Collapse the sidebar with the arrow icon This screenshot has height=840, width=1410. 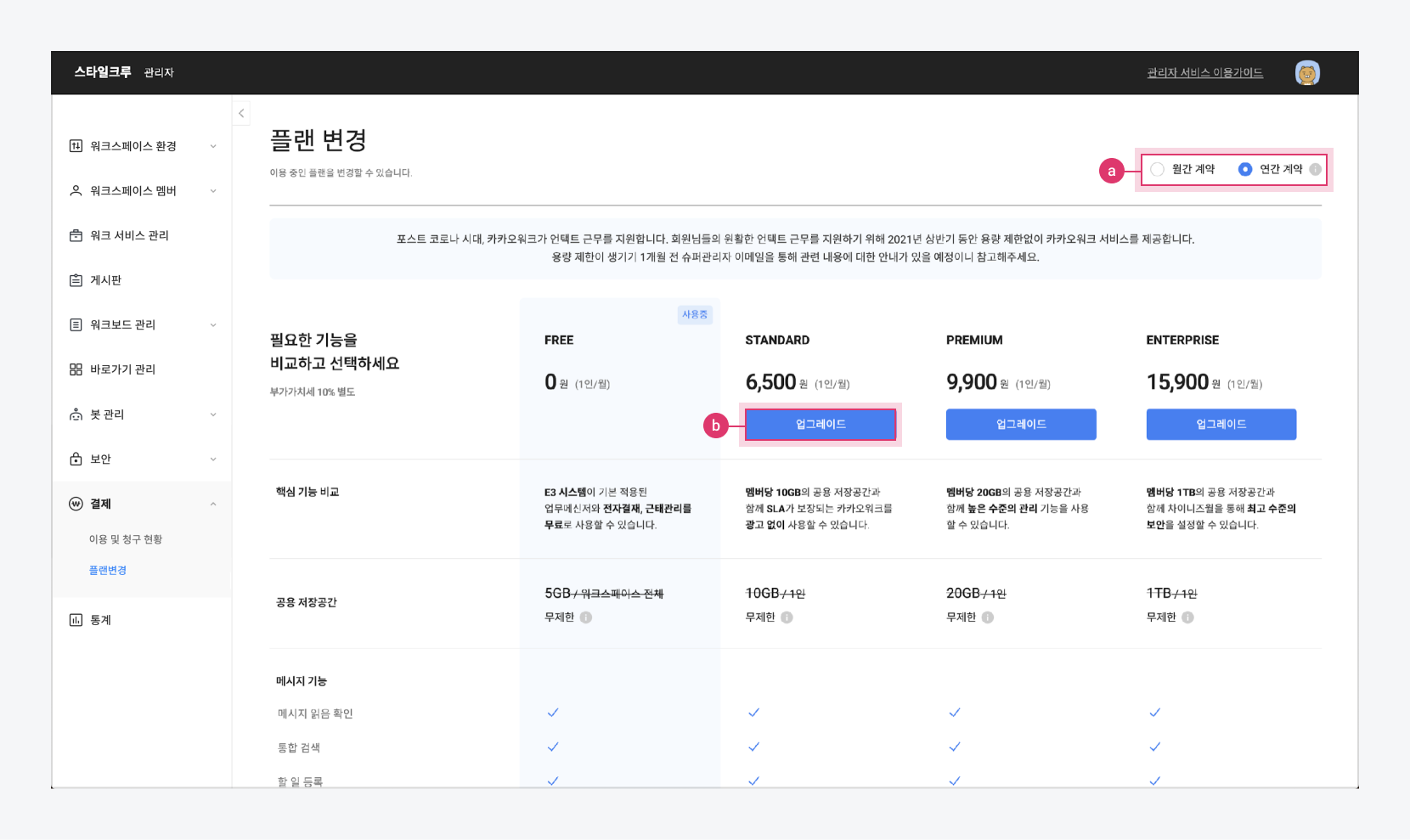point(241,113)
